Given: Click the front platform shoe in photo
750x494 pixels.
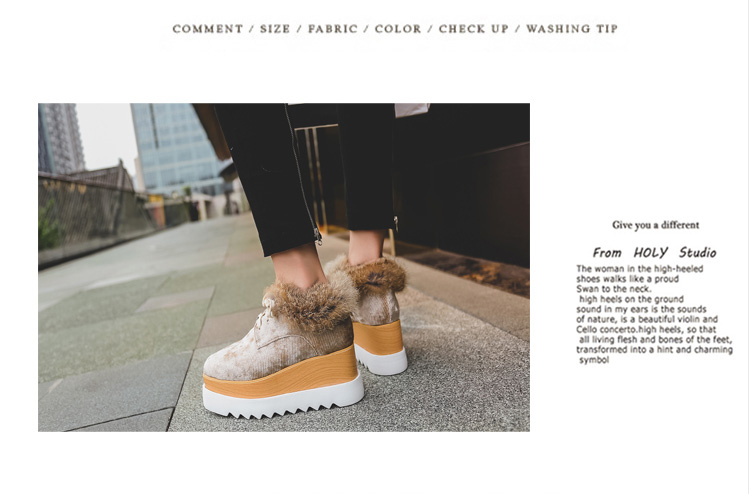Looking at the screenshot, I should point(283,351).
